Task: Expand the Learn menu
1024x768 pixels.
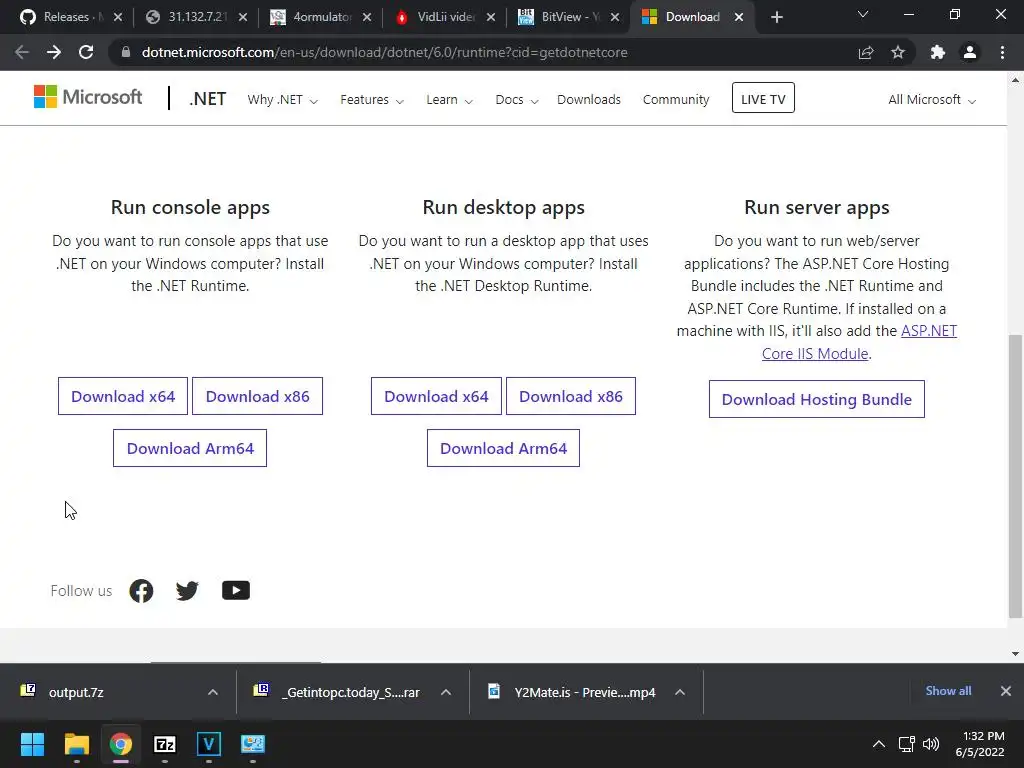Action: click(449, 100)
